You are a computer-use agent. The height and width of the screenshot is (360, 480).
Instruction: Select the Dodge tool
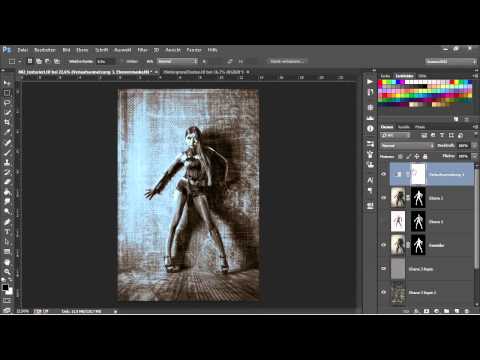tap(7, 211)
